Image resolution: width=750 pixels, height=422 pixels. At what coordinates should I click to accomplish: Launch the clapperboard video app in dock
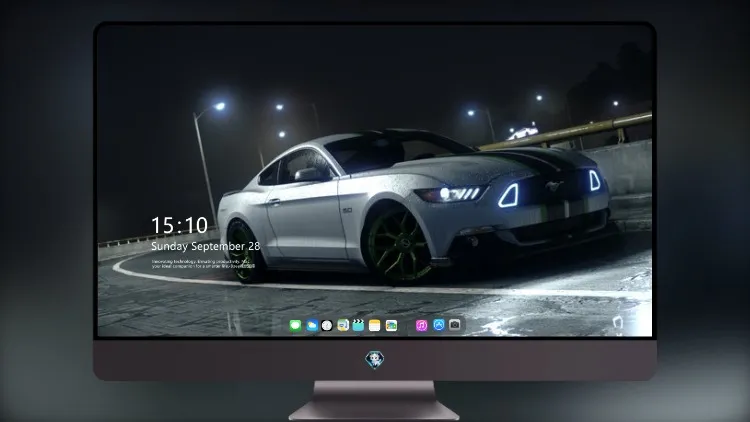(358, 326)
